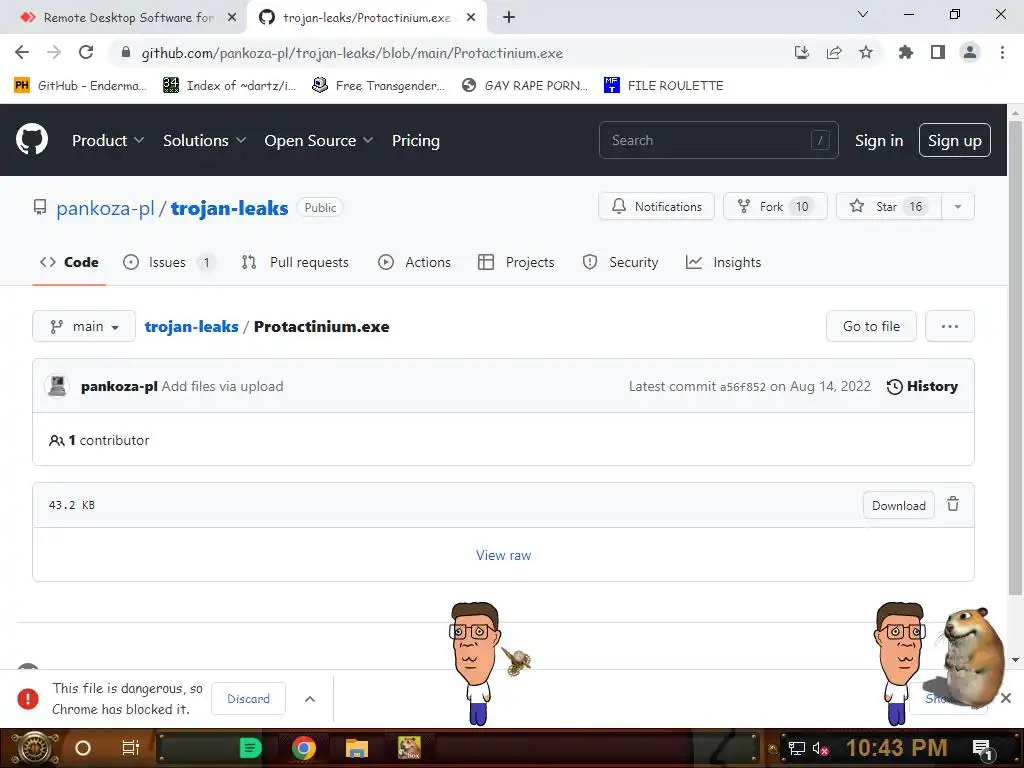Open Task View on the taskbar
1024x768 pixels.
[131, 748]
